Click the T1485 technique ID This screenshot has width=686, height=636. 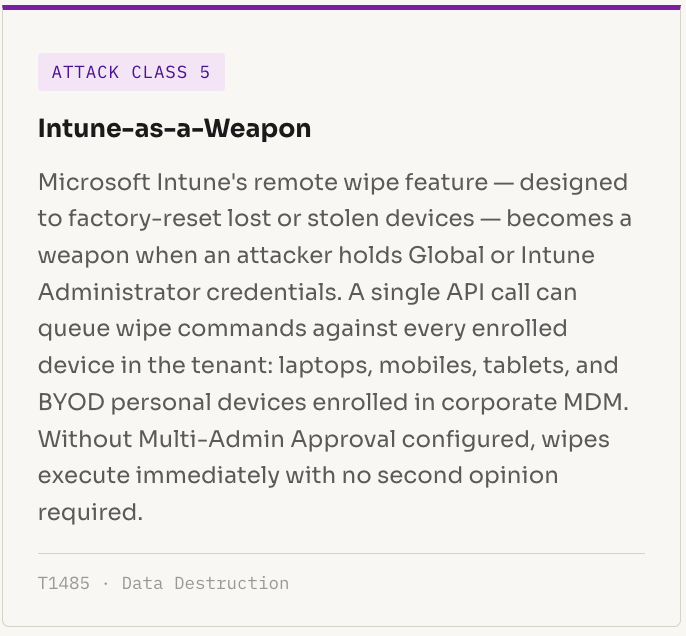pos(64,583)
